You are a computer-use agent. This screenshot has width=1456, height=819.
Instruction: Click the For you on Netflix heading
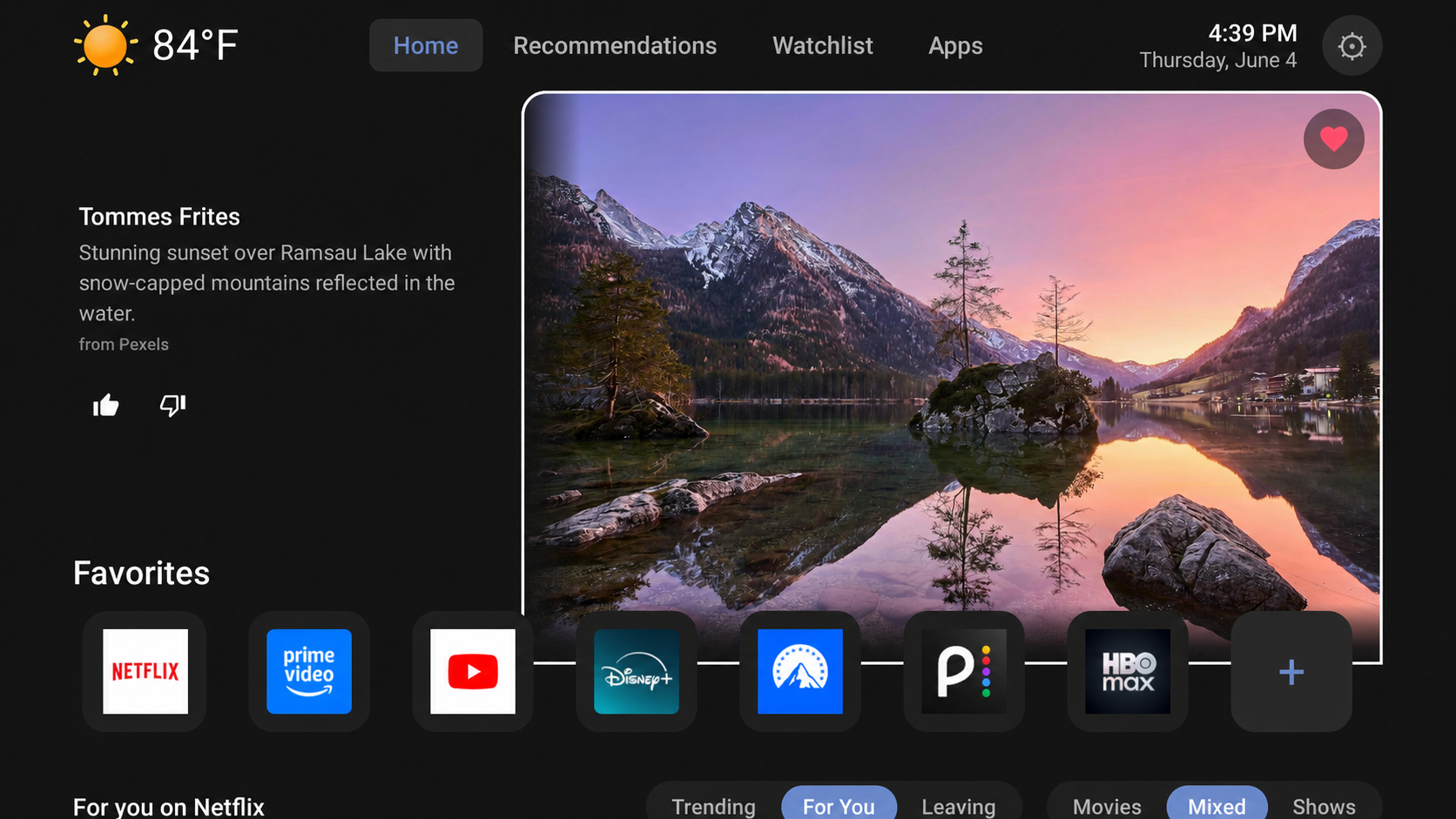pos(169,807)
